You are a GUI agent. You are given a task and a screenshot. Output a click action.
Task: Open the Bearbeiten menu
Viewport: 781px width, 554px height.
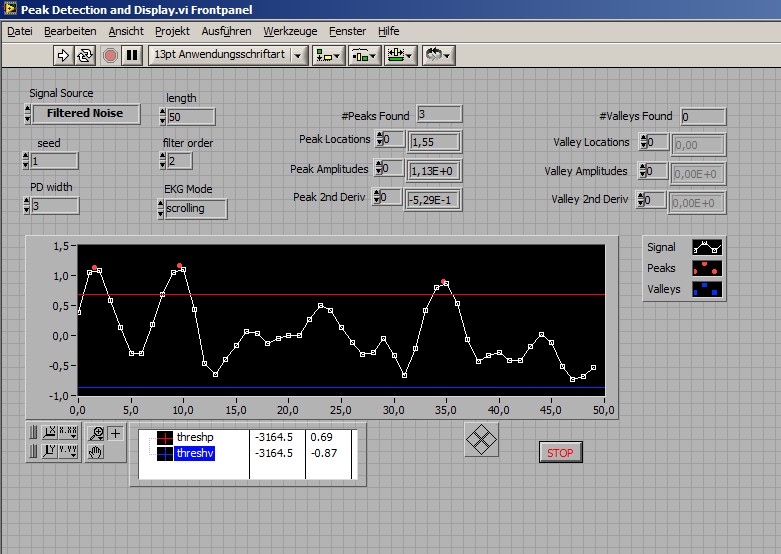coord(70,31)
